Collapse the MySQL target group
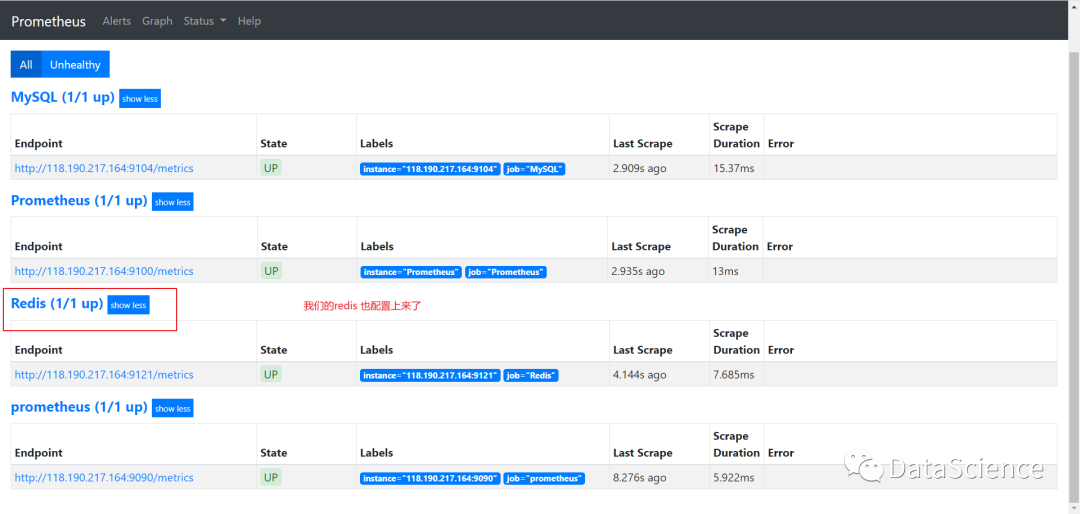 click(x=139, y=99)
